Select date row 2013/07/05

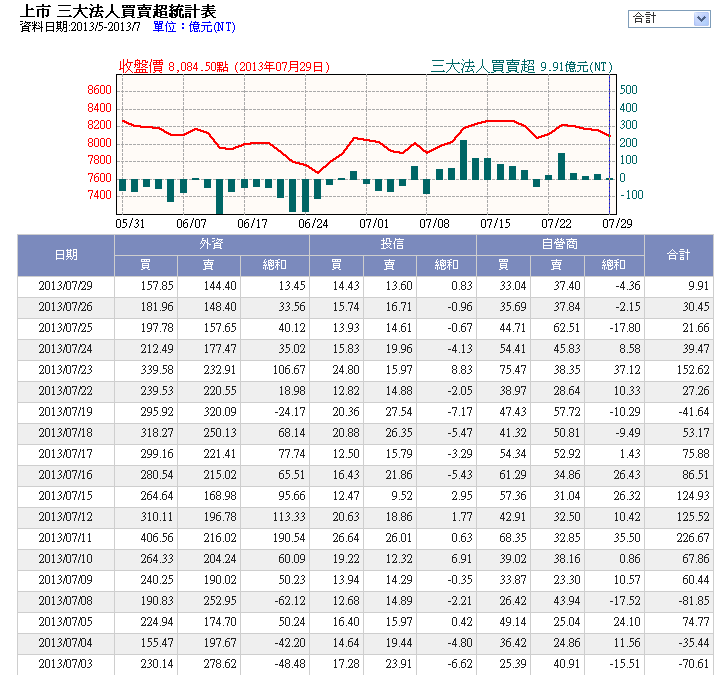pyautogui.click(x=65, y=622)
